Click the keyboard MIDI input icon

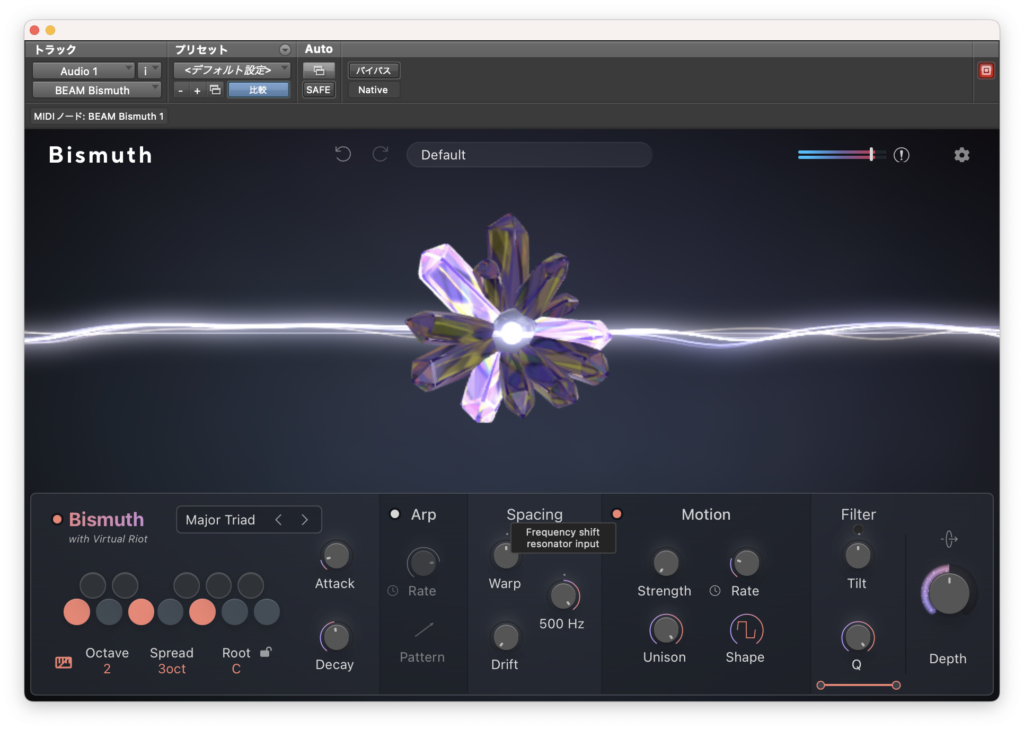(63, 663)
